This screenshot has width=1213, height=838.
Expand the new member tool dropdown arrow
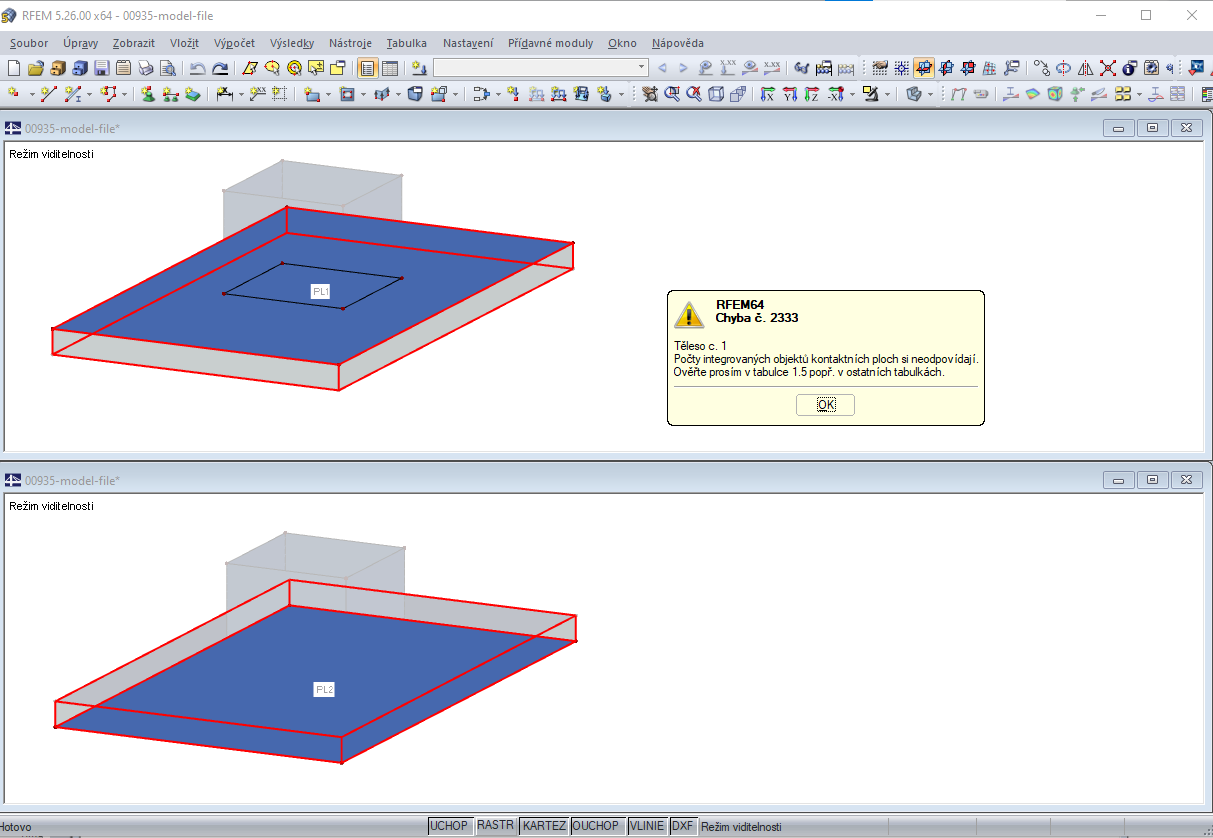(x=89, y=94)
